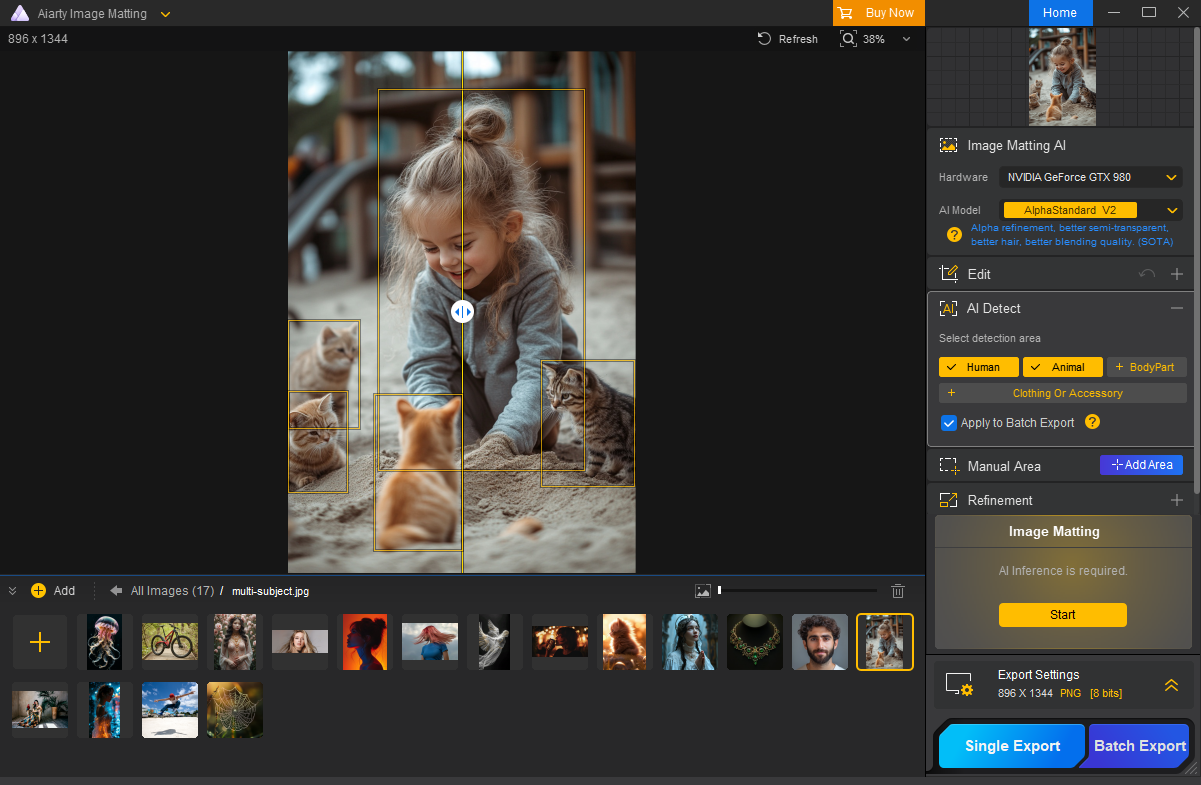Toggle the Animal detection area option
Screen dimensions: 1201x785
tap(1062, 367)
